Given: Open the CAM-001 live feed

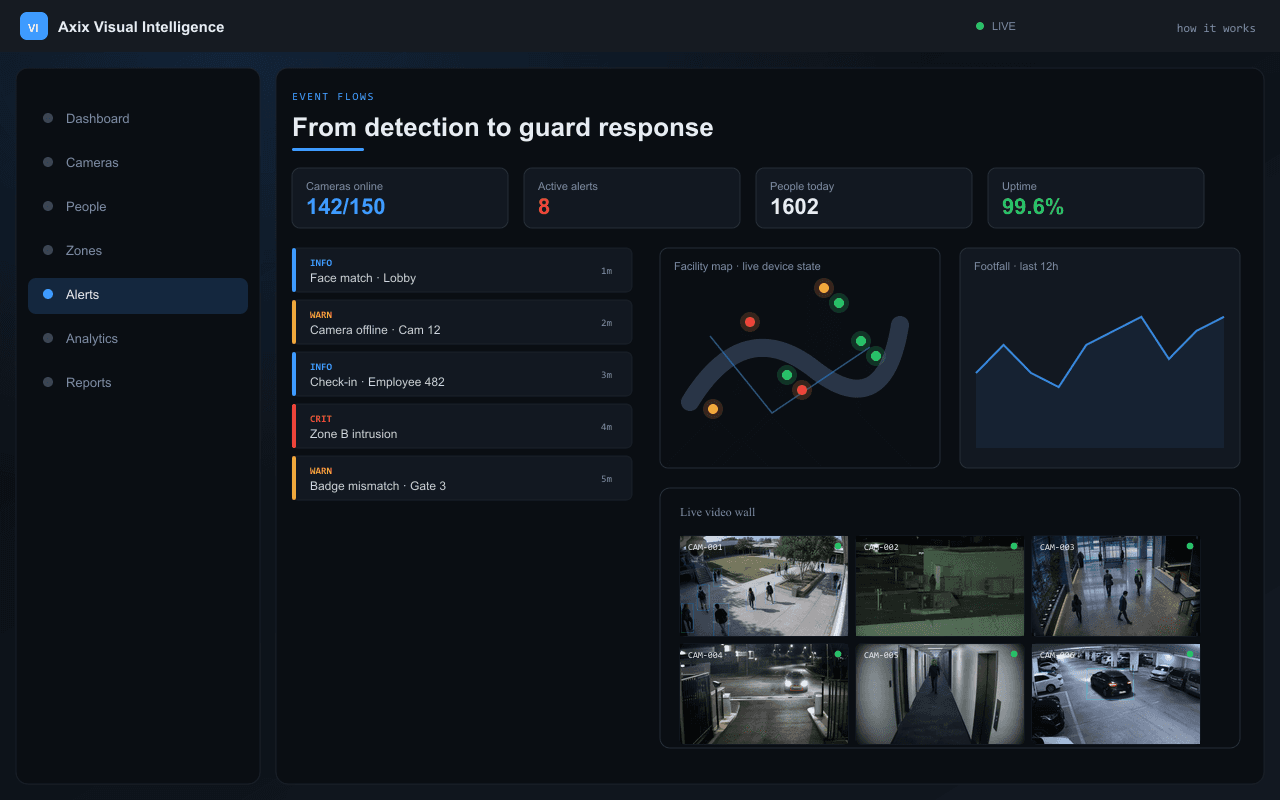Looking at the screenshot, I should tap(764, 586).
